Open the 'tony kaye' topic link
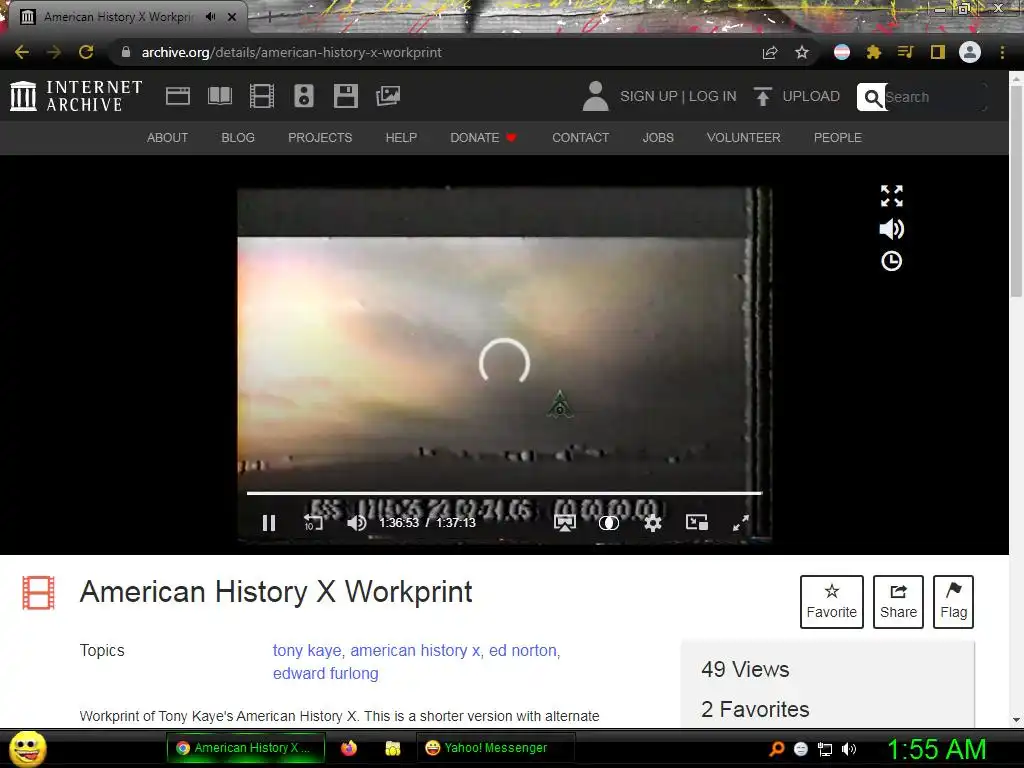1024x768 pixels. coord(307,650)
